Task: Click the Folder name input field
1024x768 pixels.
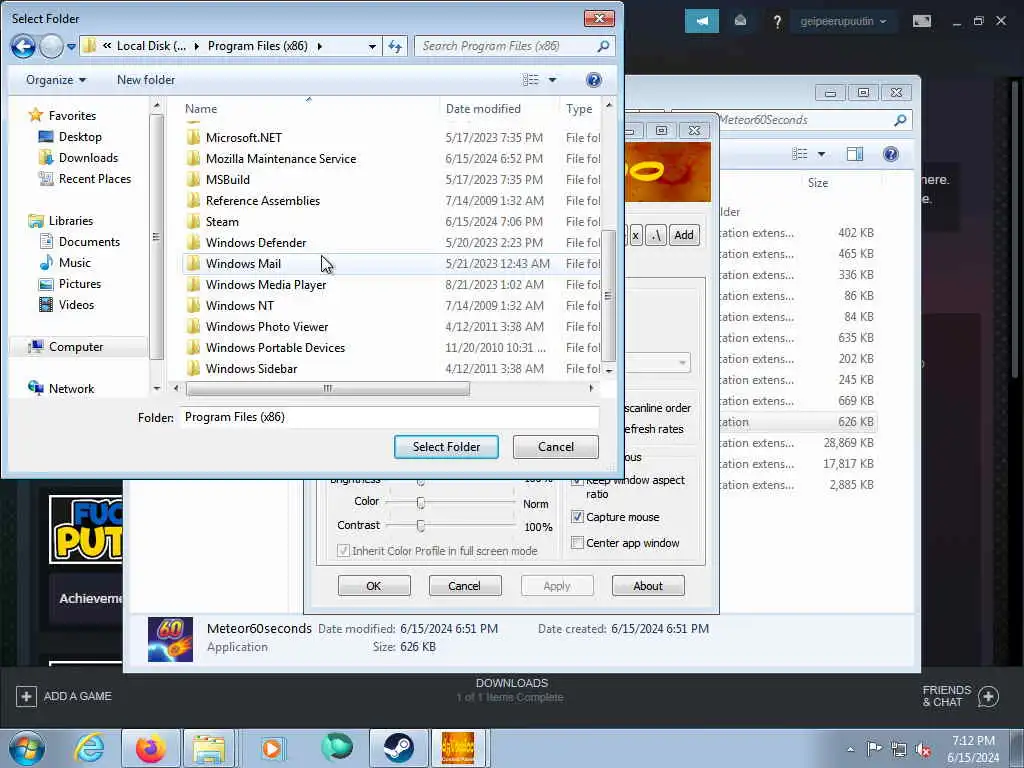Action: 390,417
